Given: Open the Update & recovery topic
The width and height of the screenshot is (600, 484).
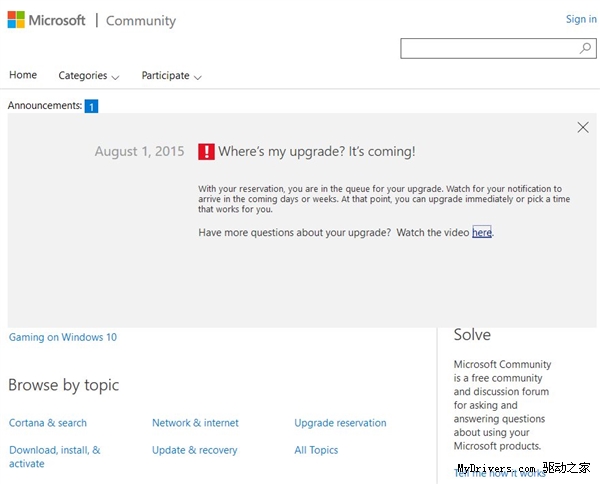Looking at the screenshot, I should (194, 450).
